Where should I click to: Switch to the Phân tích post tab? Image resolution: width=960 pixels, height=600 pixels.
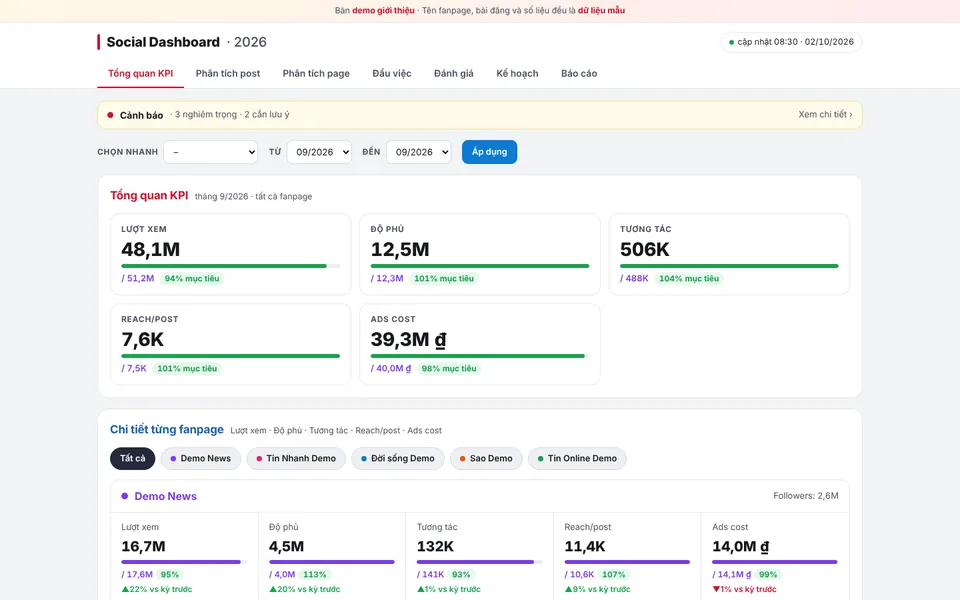tap(228, 73)
